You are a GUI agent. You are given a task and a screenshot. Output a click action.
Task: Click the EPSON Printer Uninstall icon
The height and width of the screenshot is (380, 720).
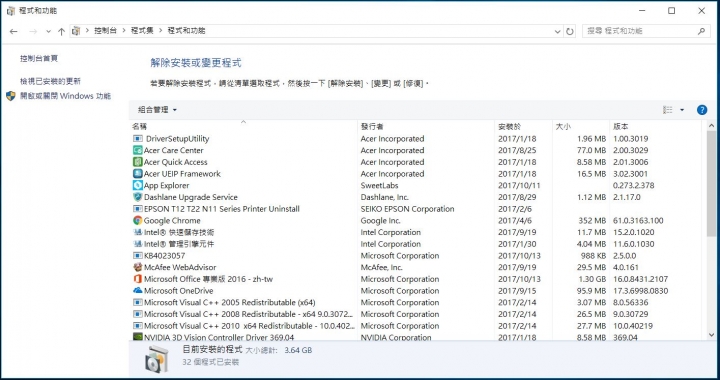(x=138, y=209)
